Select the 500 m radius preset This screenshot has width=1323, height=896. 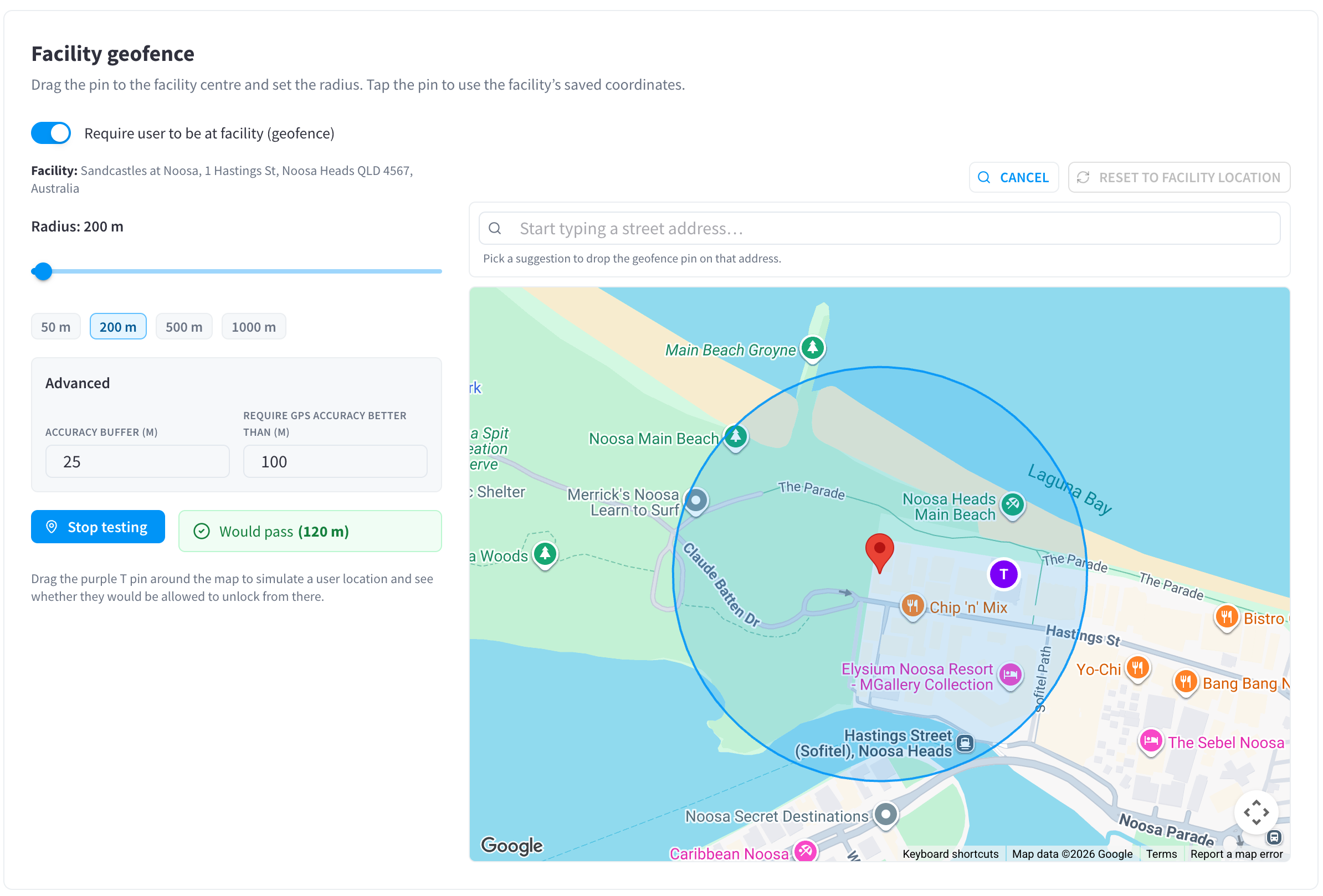[184, 327]
